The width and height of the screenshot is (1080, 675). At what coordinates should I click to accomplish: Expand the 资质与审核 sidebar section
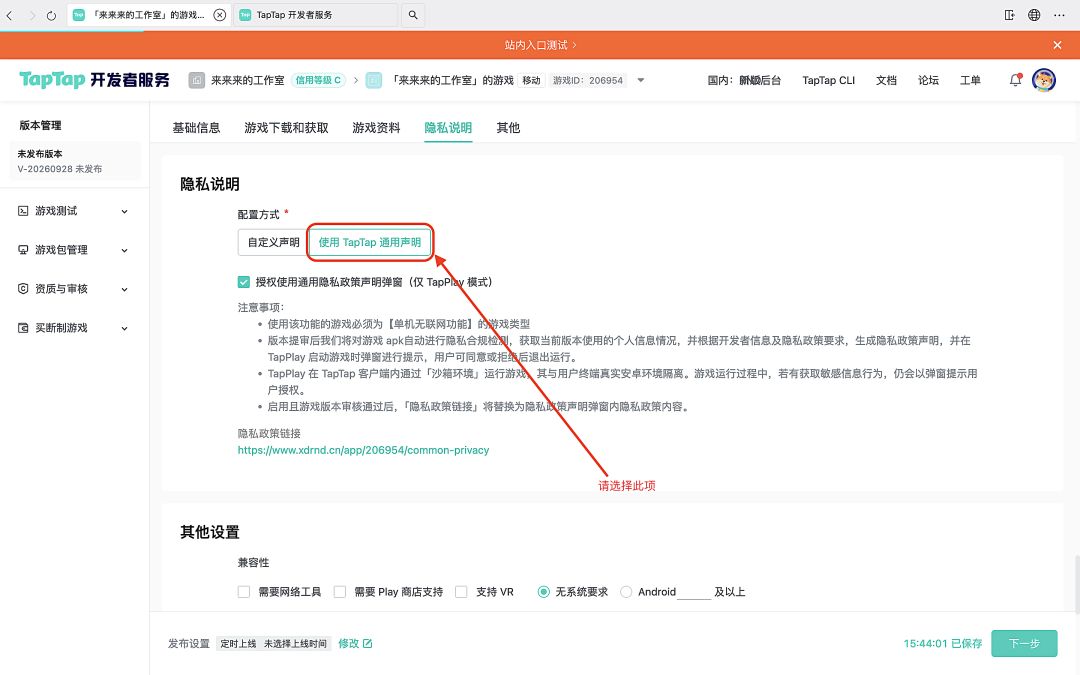[125, 289]
